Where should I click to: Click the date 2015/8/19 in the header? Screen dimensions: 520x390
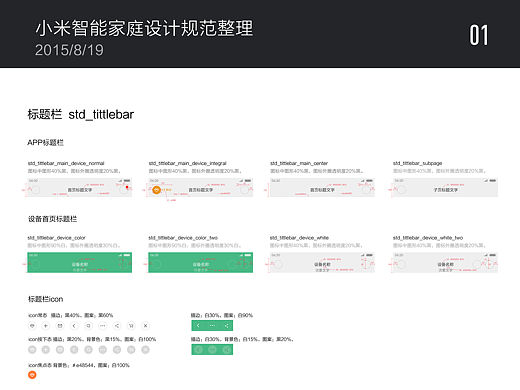pos(69,50)
